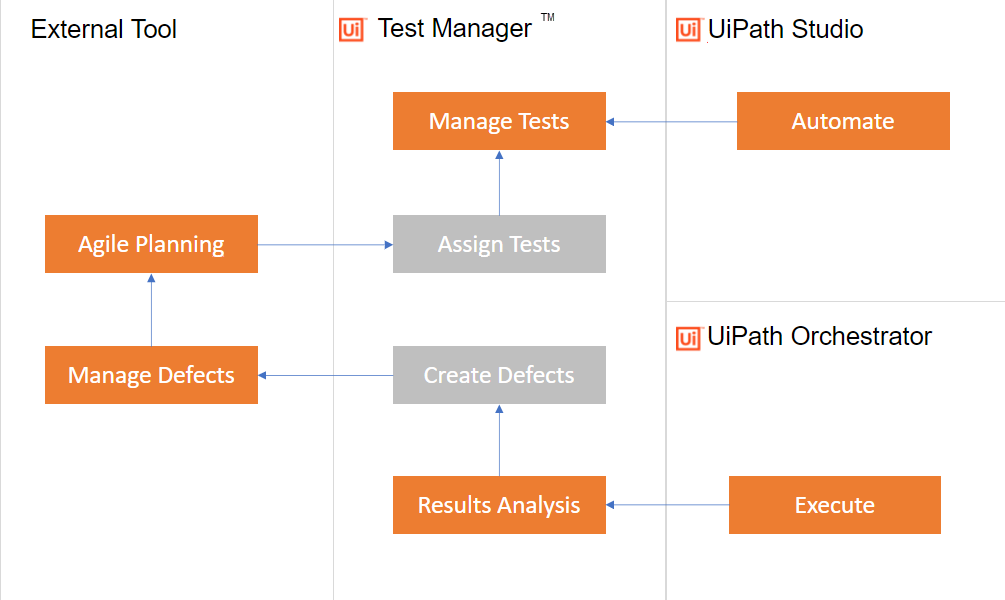Click the UiPath Orchestrator heading text
Image resolution: width=1005 pixels, height=600 pixels.
click(820, 337)
